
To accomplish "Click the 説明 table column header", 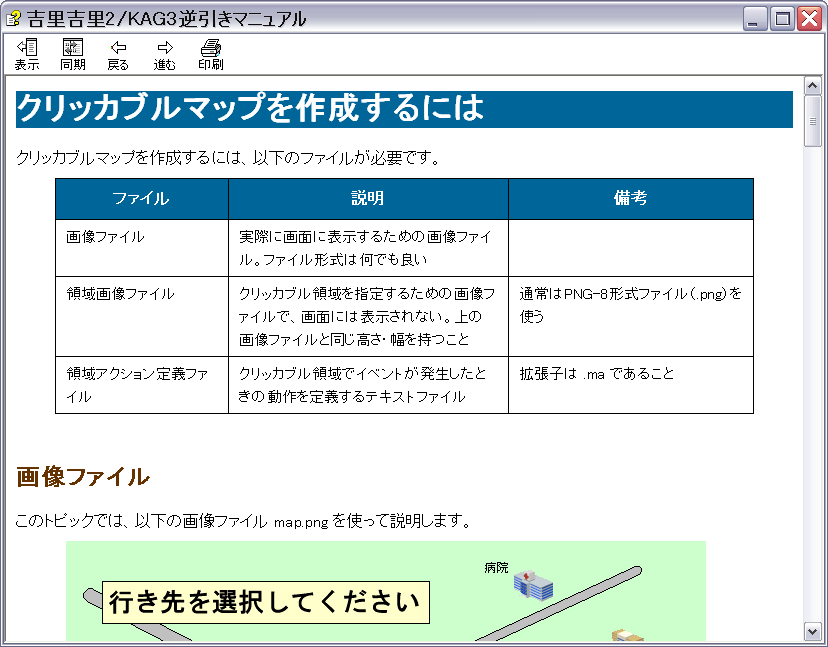I will (368, 199).
